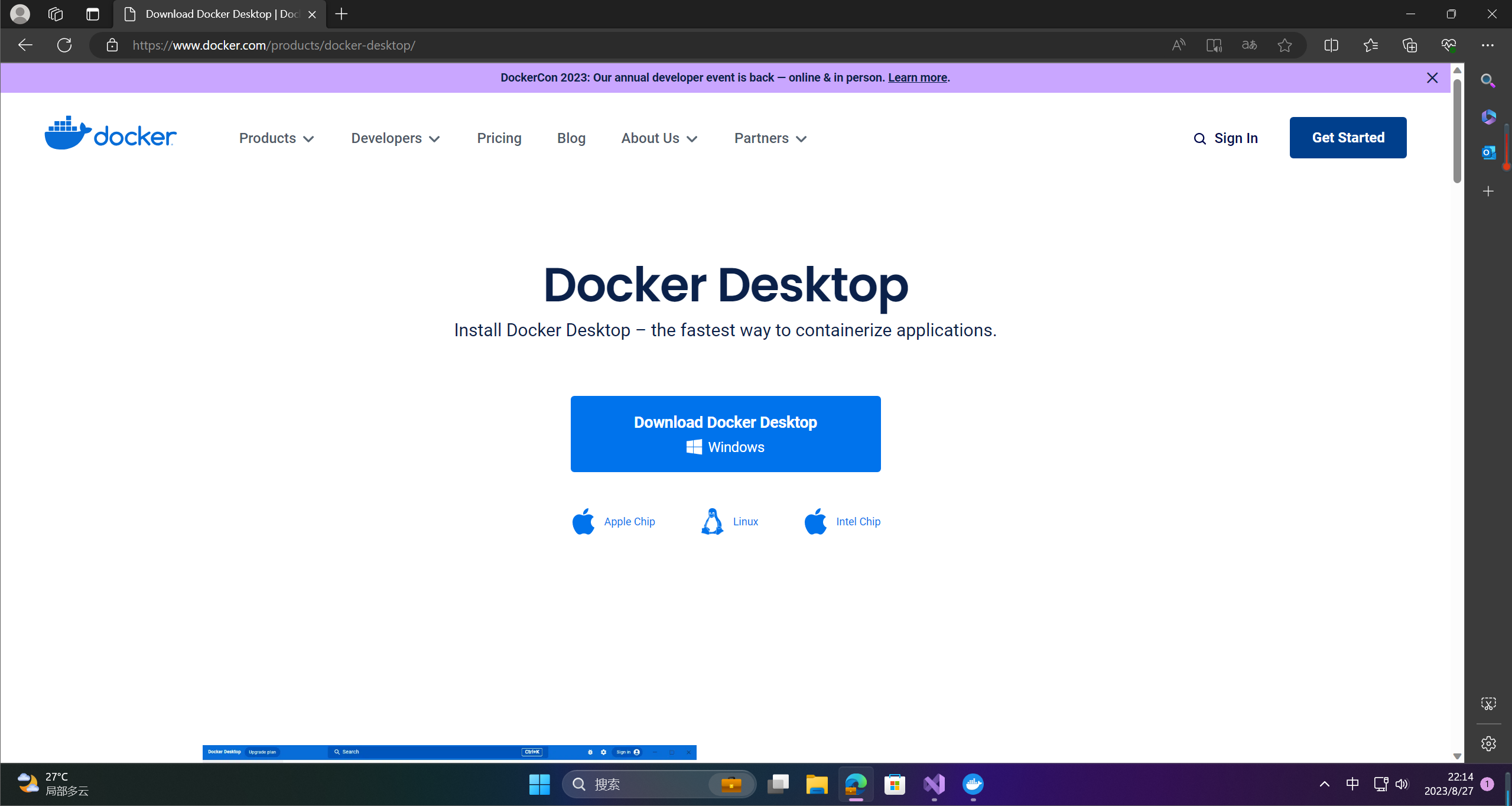Open tab actions menu icon

coord(93,14)
